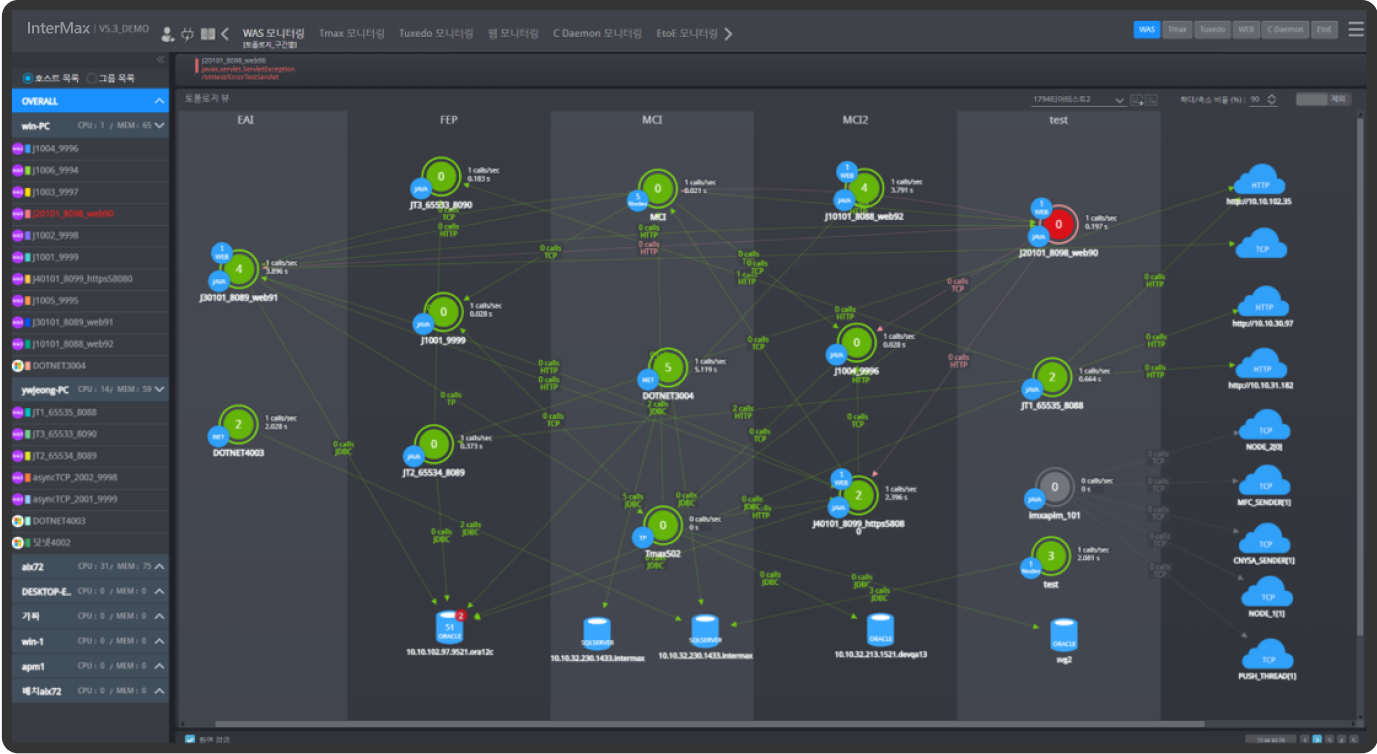This screenshot has height=754, width=1377.
Task: Click the zoom ratio percent stepper arrows
Action: 1271,99
